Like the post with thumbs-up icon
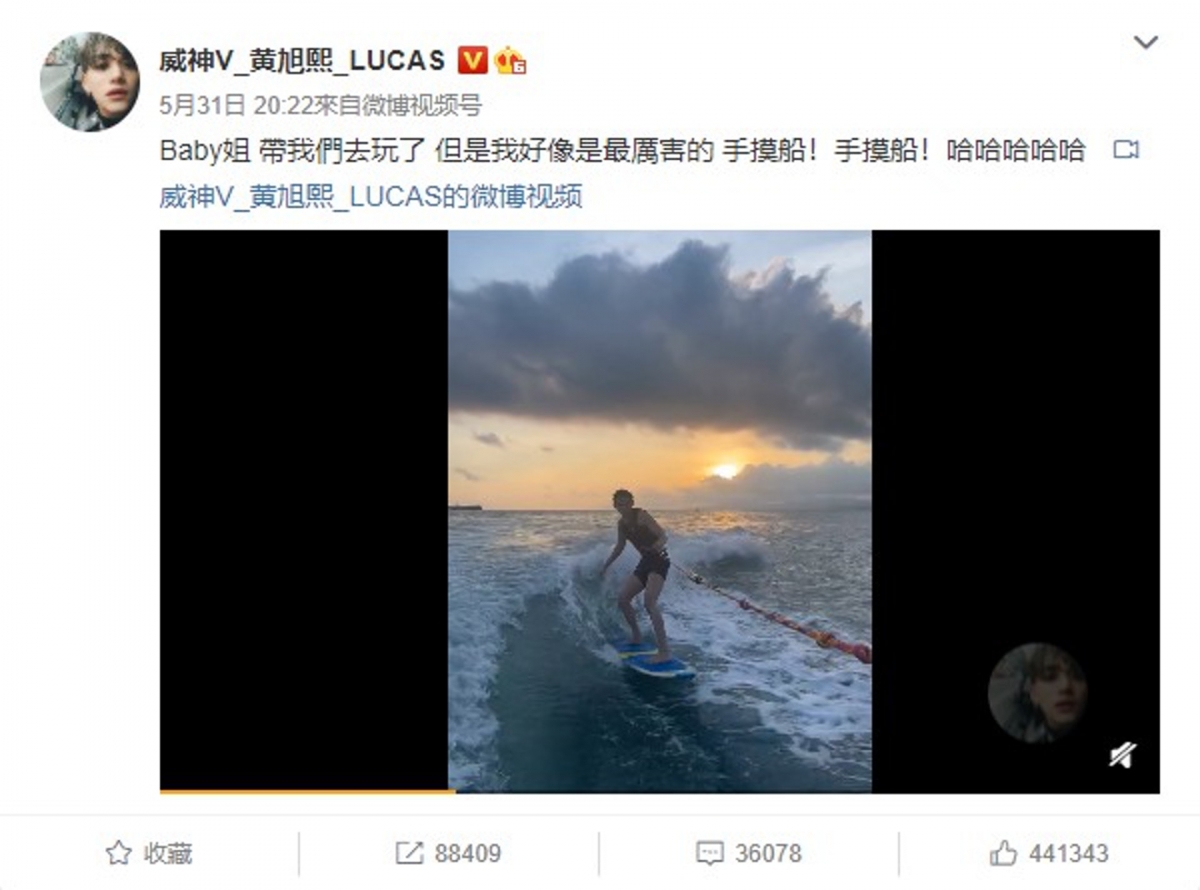Image resolution: width=1200 pixels, height=890 pixels. click(x=1003, y=853)
